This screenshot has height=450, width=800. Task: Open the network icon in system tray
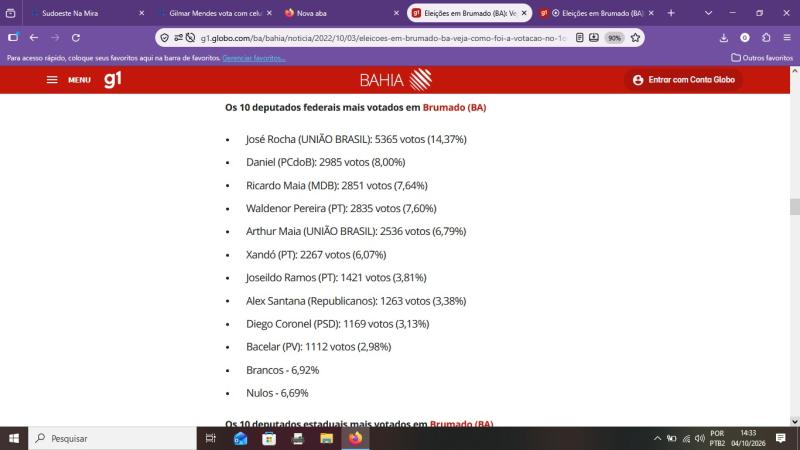click(686, 438)
